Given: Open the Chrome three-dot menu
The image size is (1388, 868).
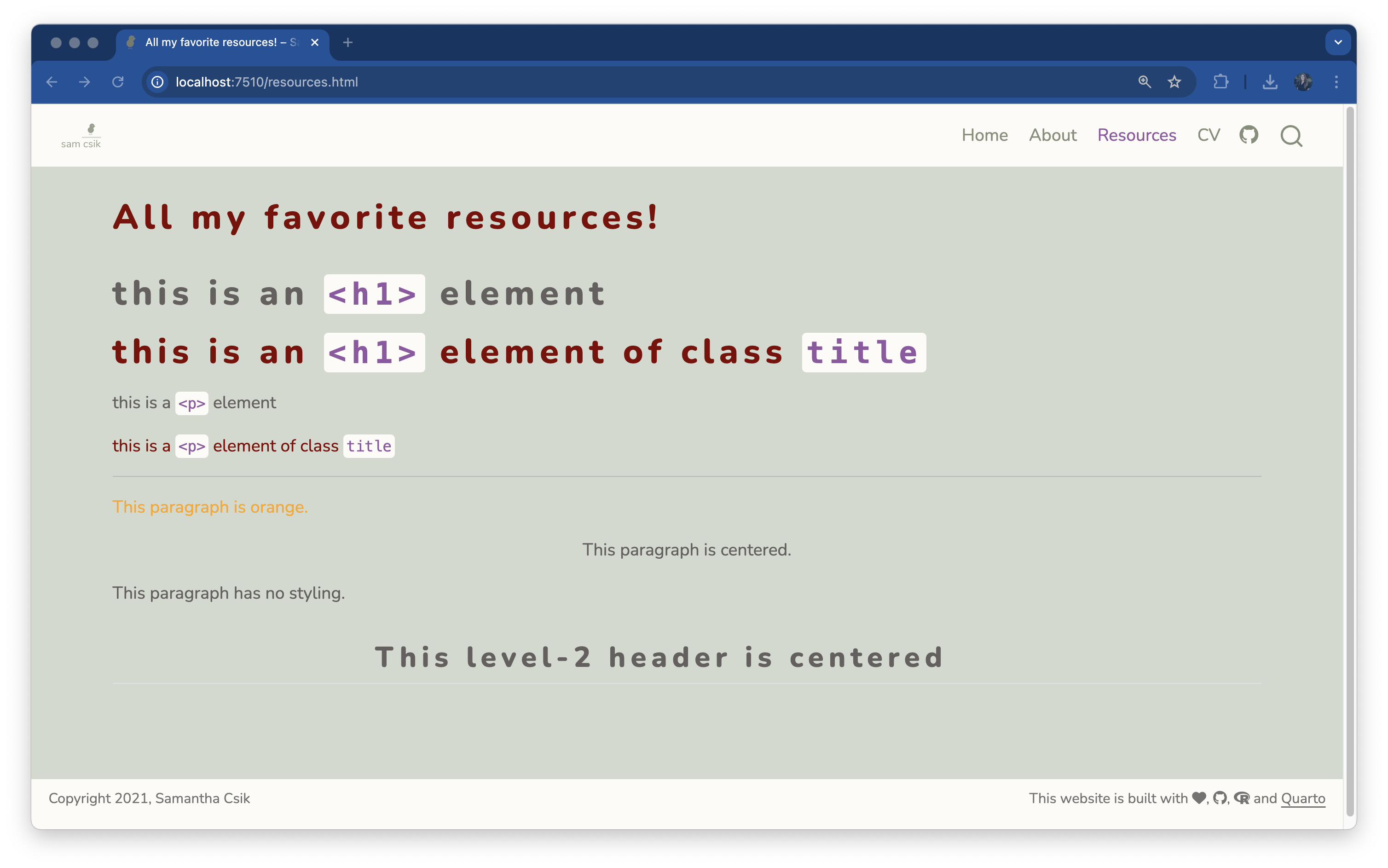Looking at the screenshot, I should (1336, 81).
